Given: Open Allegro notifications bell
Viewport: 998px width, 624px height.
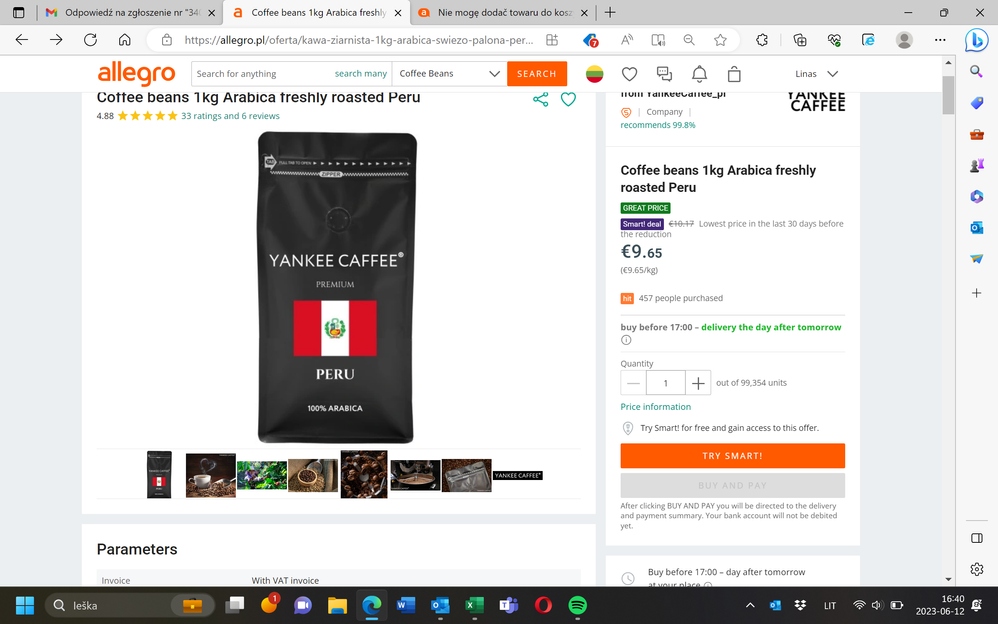Looking at the screenshot, I should 699,74.
